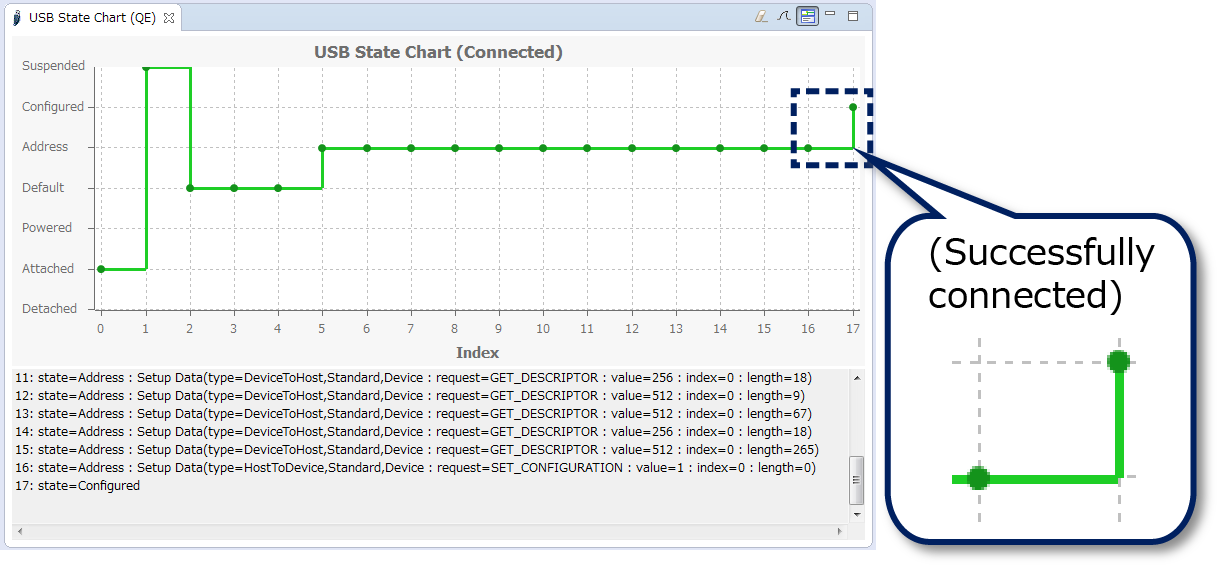The width and height of the screenshot is (1220, 570).
Task: Click x-axis tick label 17
Action: (852, 329)
